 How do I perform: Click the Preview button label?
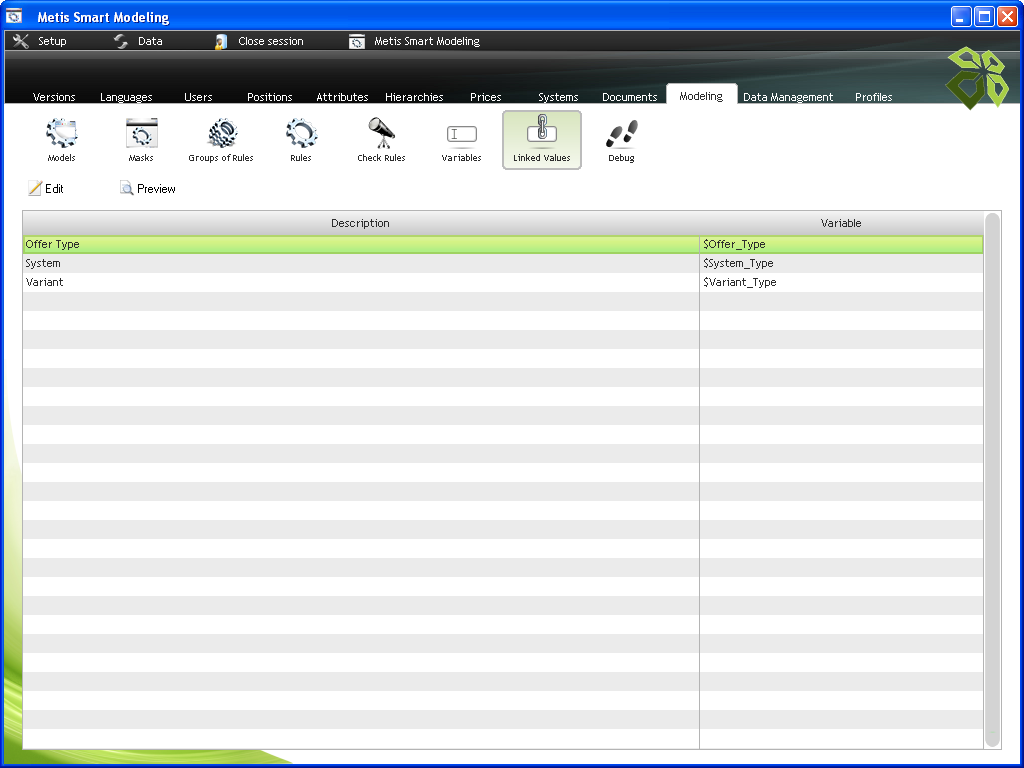point(156,189)
